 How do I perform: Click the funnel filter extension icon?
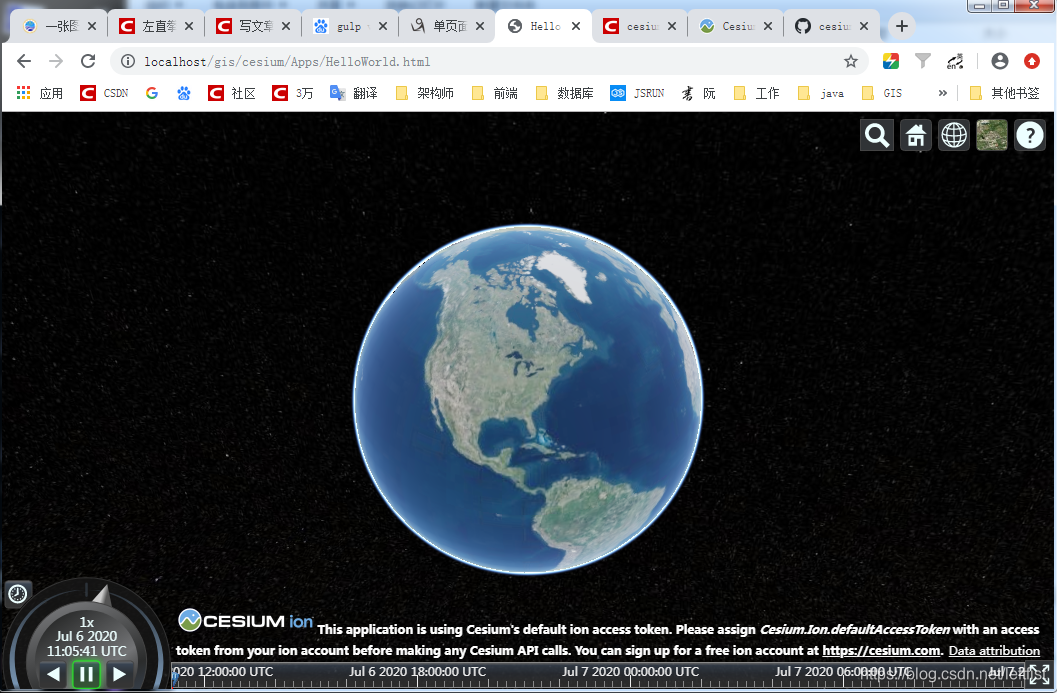pos(923,61)
